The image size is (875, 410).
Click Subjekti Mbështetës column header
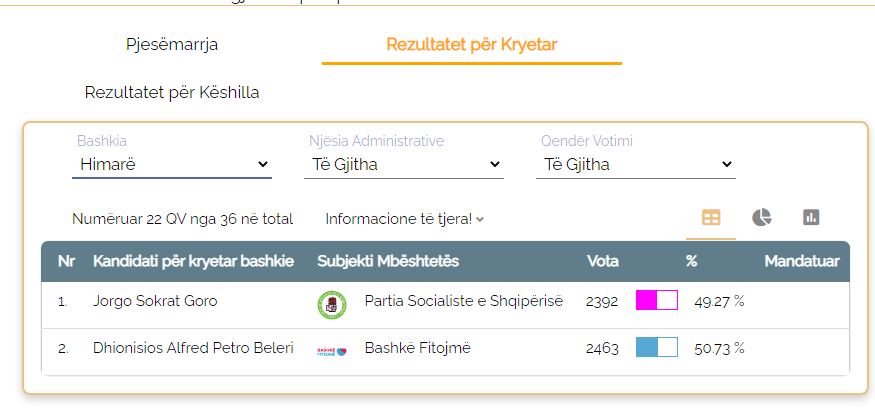(388, 261)
